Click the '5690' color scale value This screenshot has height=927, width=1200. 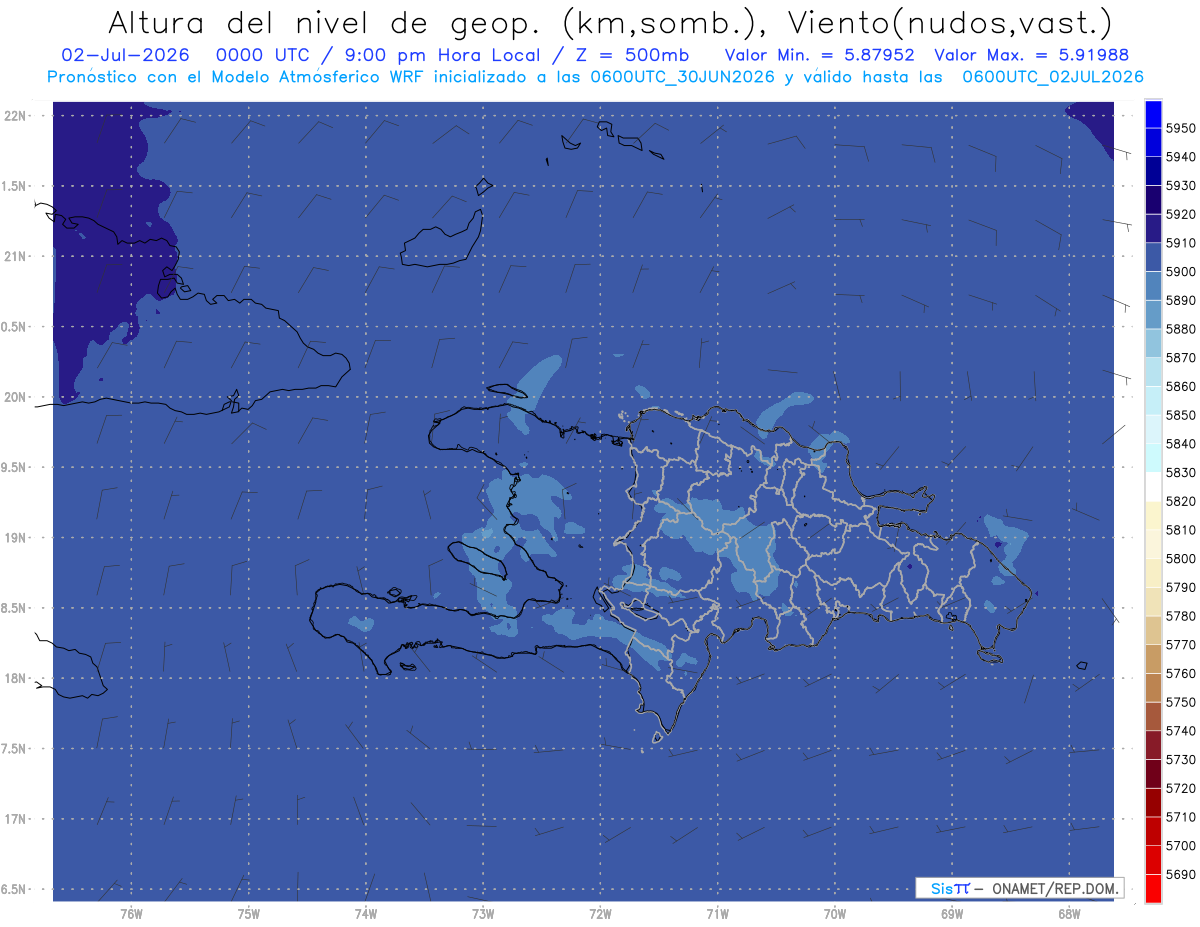click(x=1181, y=874)
